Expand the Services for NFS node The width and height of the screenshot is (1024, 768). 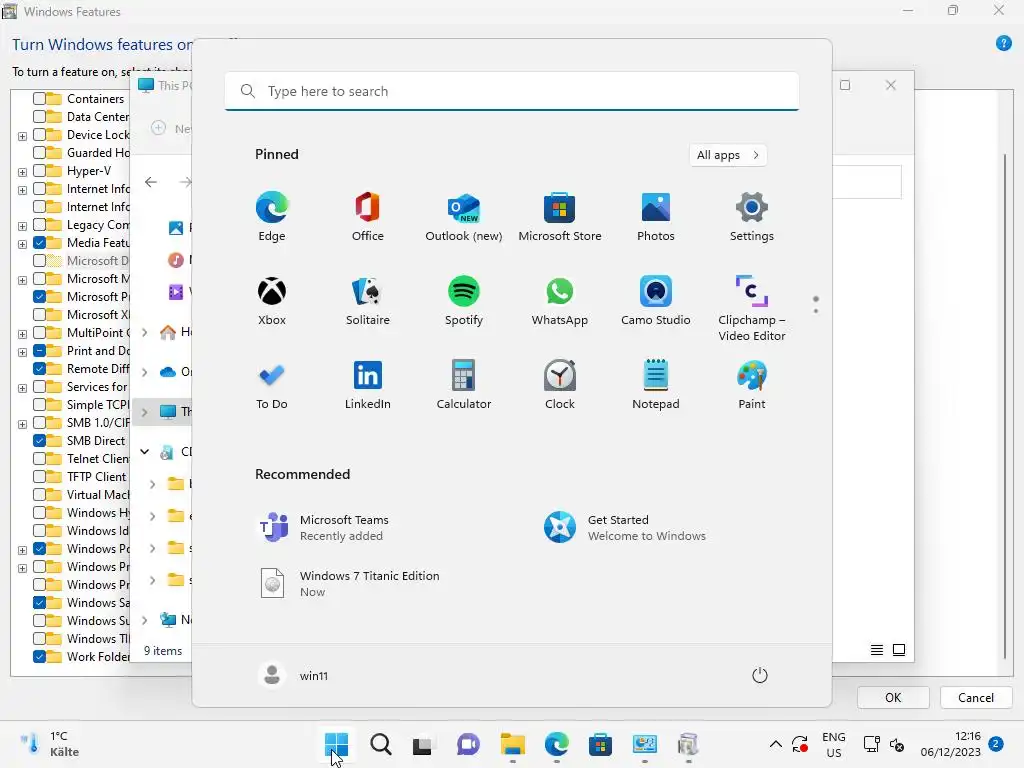coord(22,388)
